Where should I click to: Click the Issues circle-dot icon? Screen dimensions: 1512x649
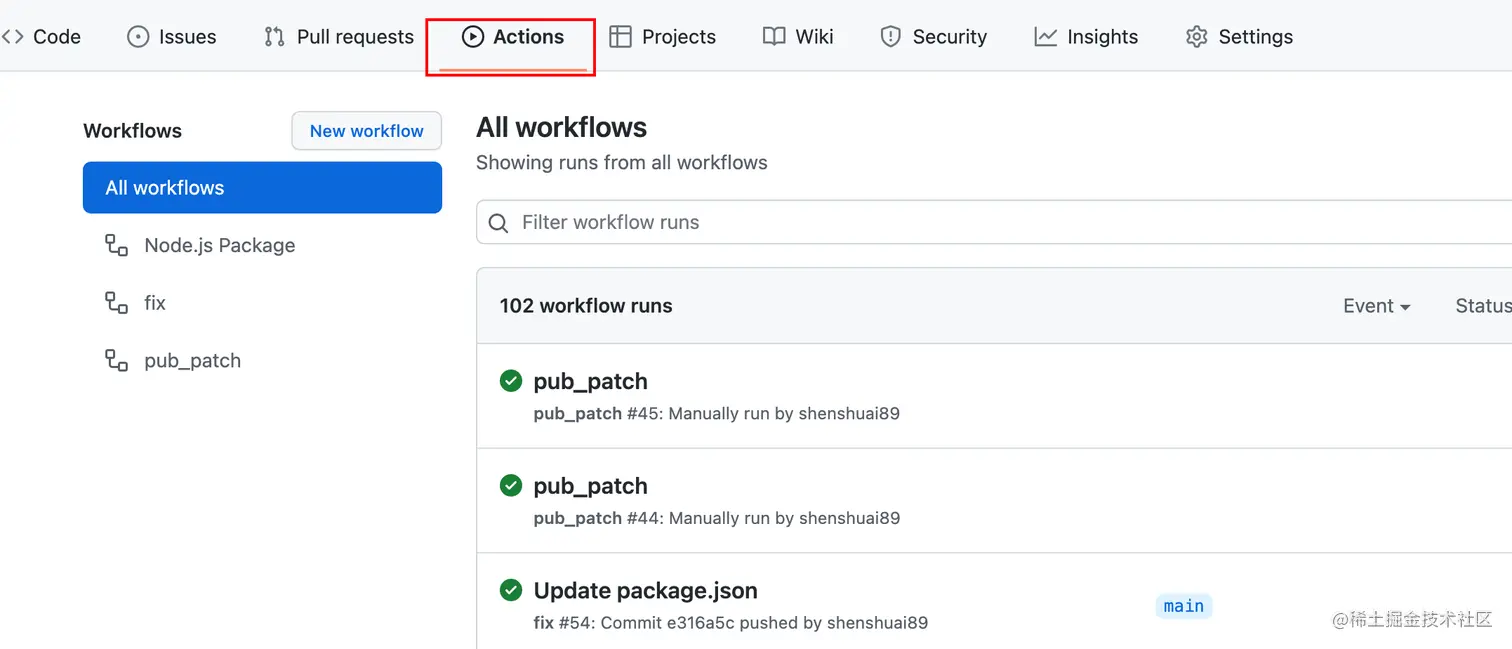pos(138,37)
